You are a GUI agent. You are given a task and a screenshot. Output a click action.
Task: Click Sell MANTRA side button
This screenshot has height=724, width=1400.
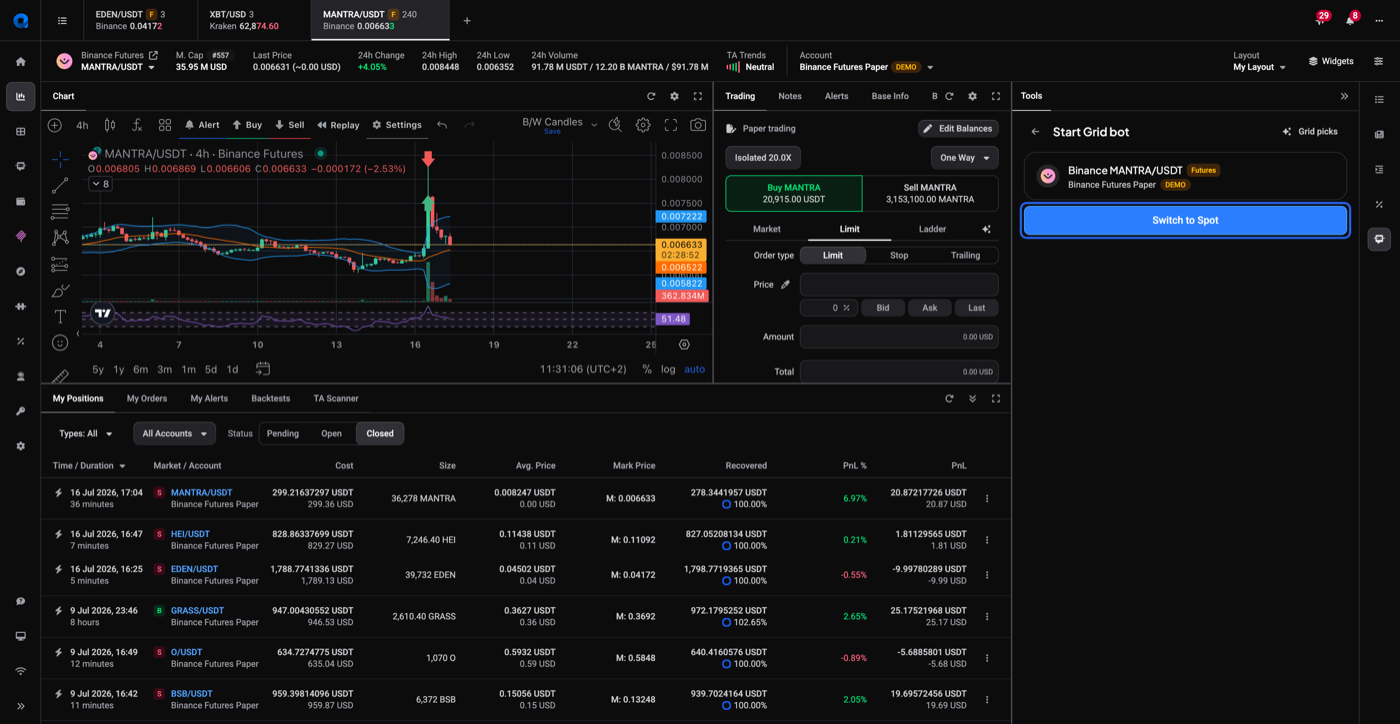930,193
